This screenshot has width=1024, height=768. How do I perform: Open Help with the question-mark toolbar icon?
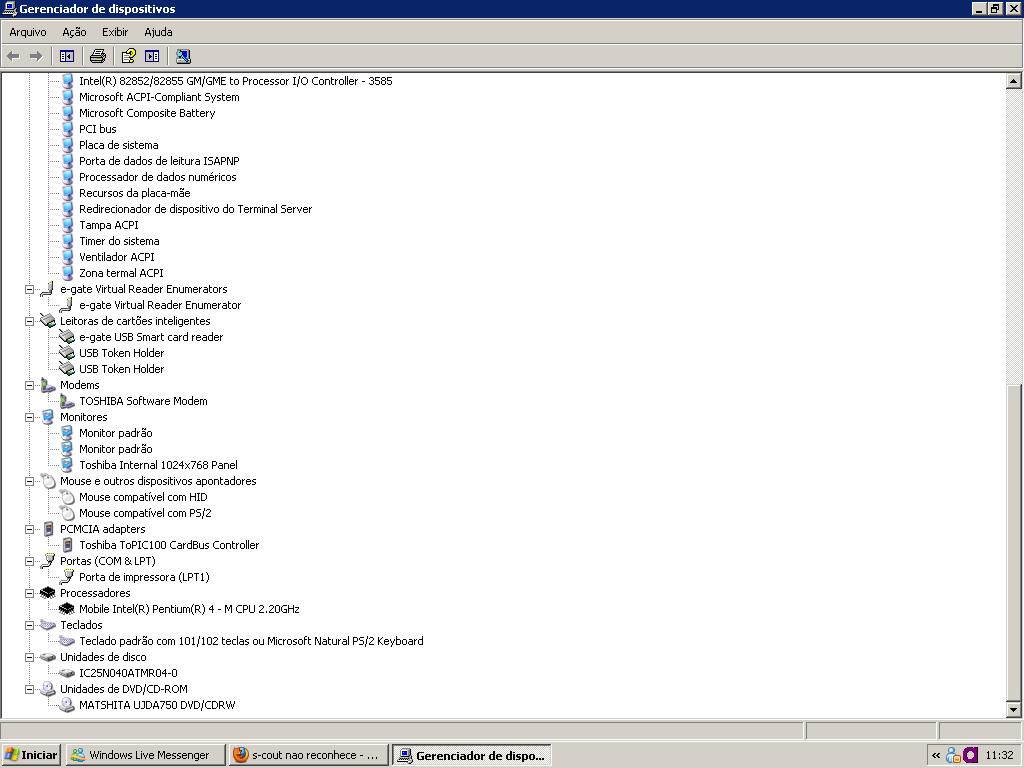129,56
